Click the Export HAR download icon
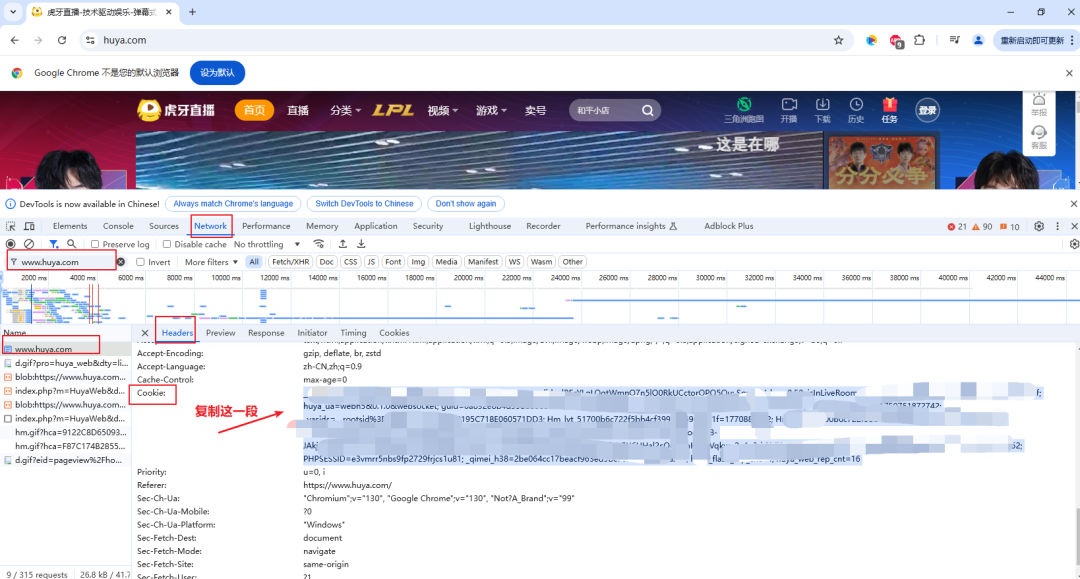Screen dimensions: 1080x579 361,244
